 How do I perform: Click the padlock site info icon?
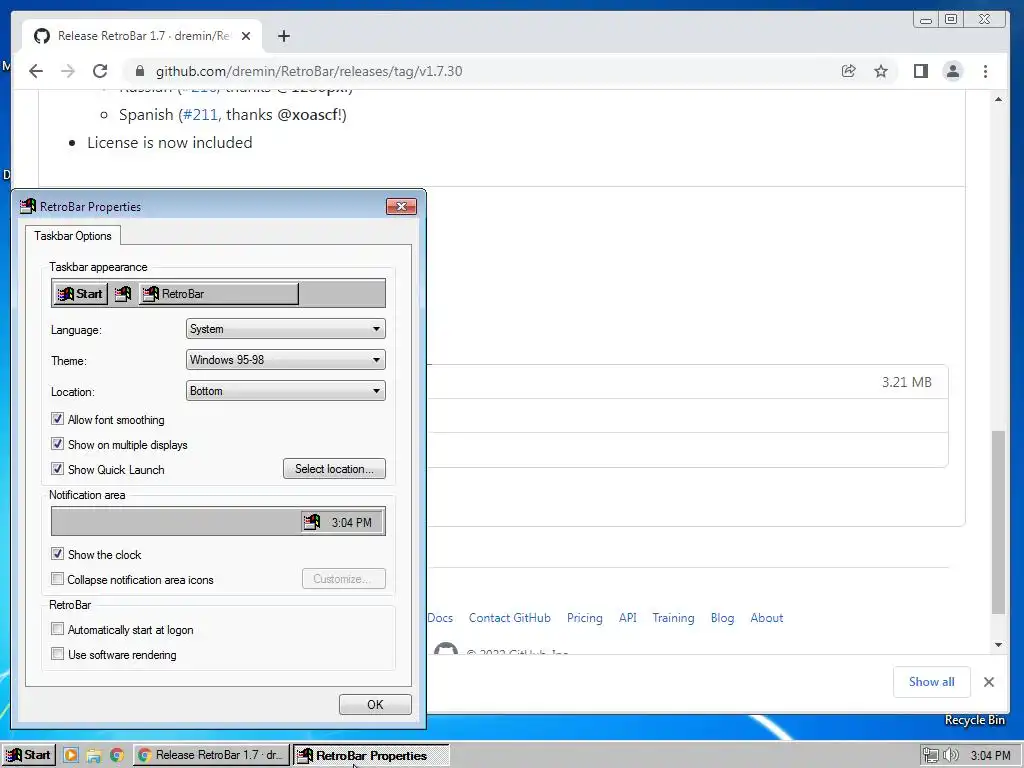[139, 71]
